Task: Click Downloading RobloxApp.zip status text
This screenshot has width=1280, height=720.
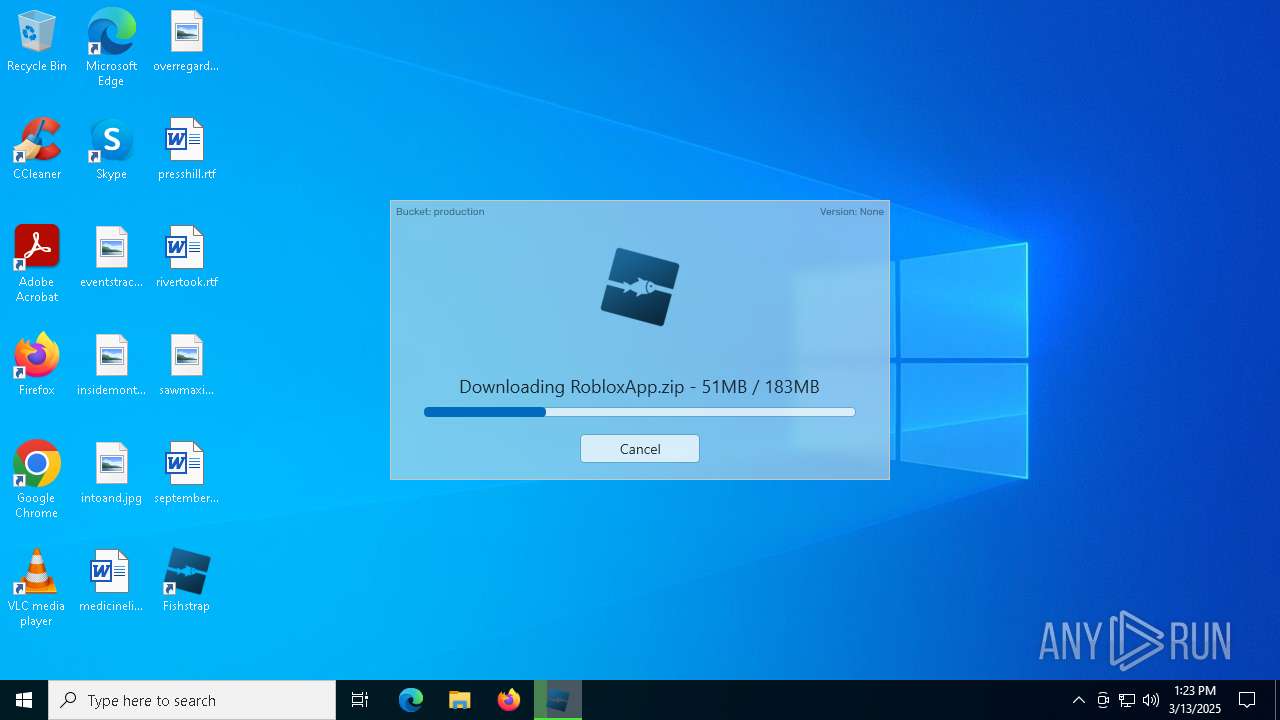Action: (640, 387)
